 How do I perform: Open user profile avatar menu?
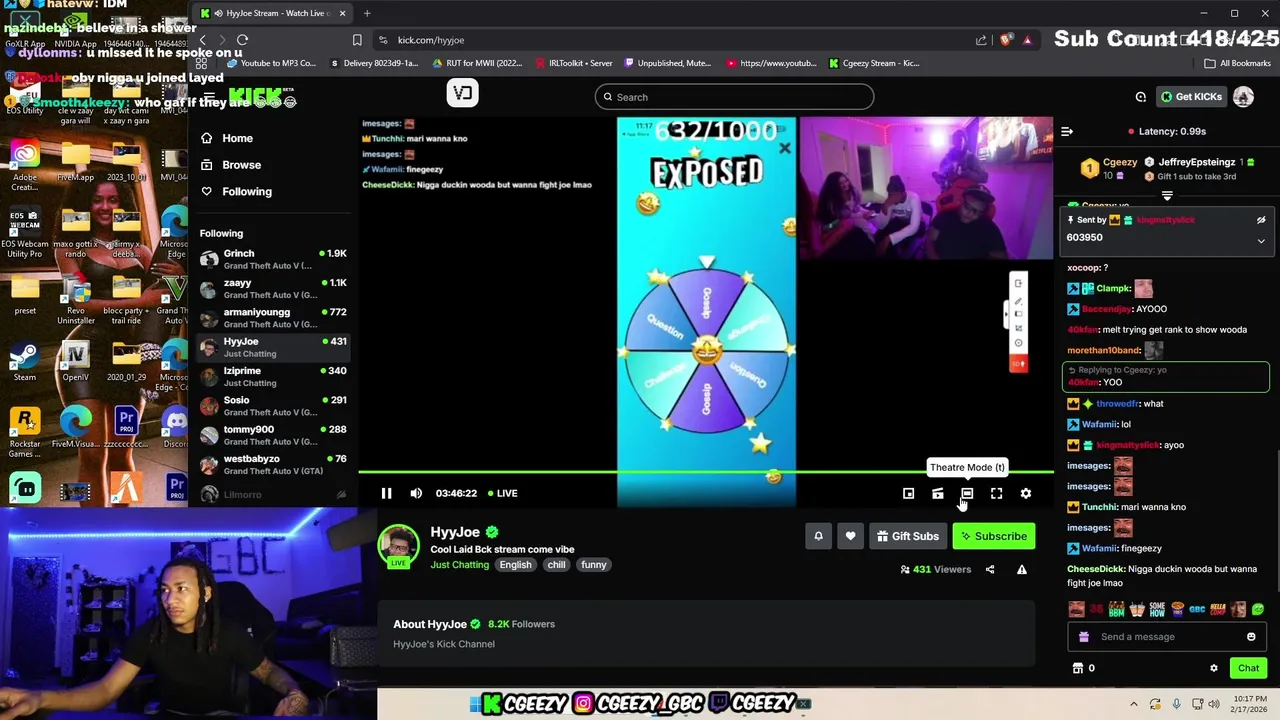pyautogui.click(x=1243, y=97)
